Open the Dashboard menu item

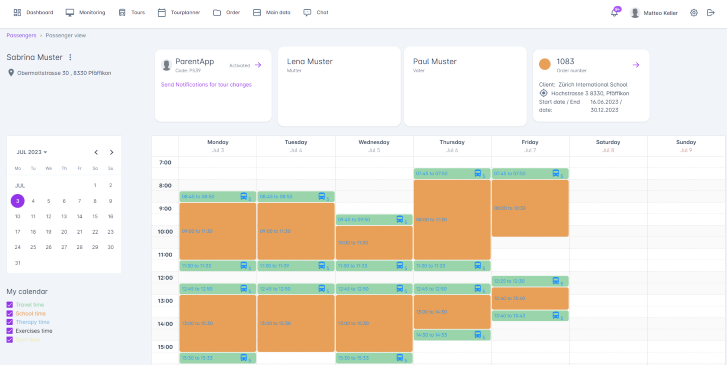[33, 13]
